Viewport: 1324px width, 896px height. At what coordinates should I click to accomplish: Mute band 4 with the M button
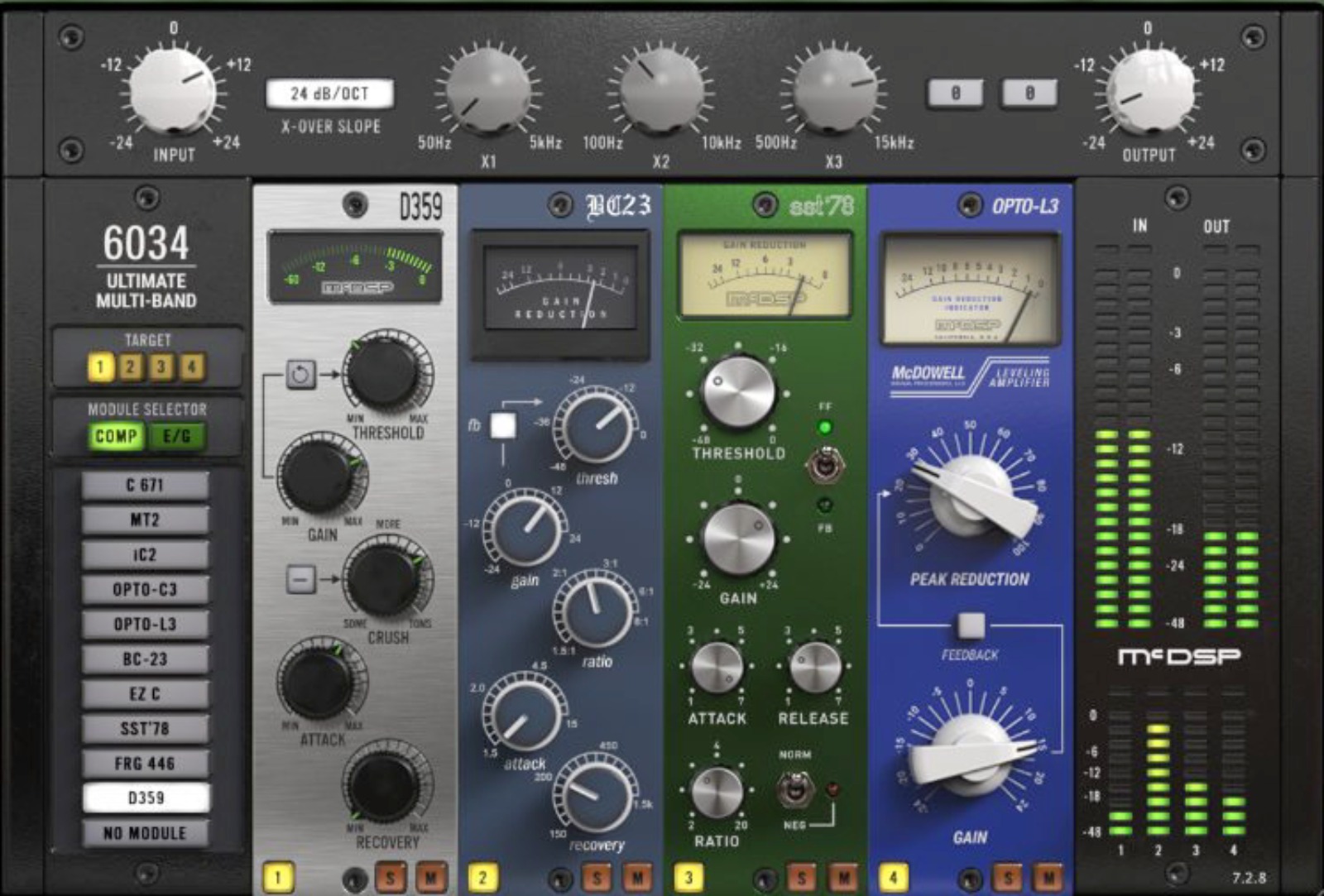(1048, 877)
